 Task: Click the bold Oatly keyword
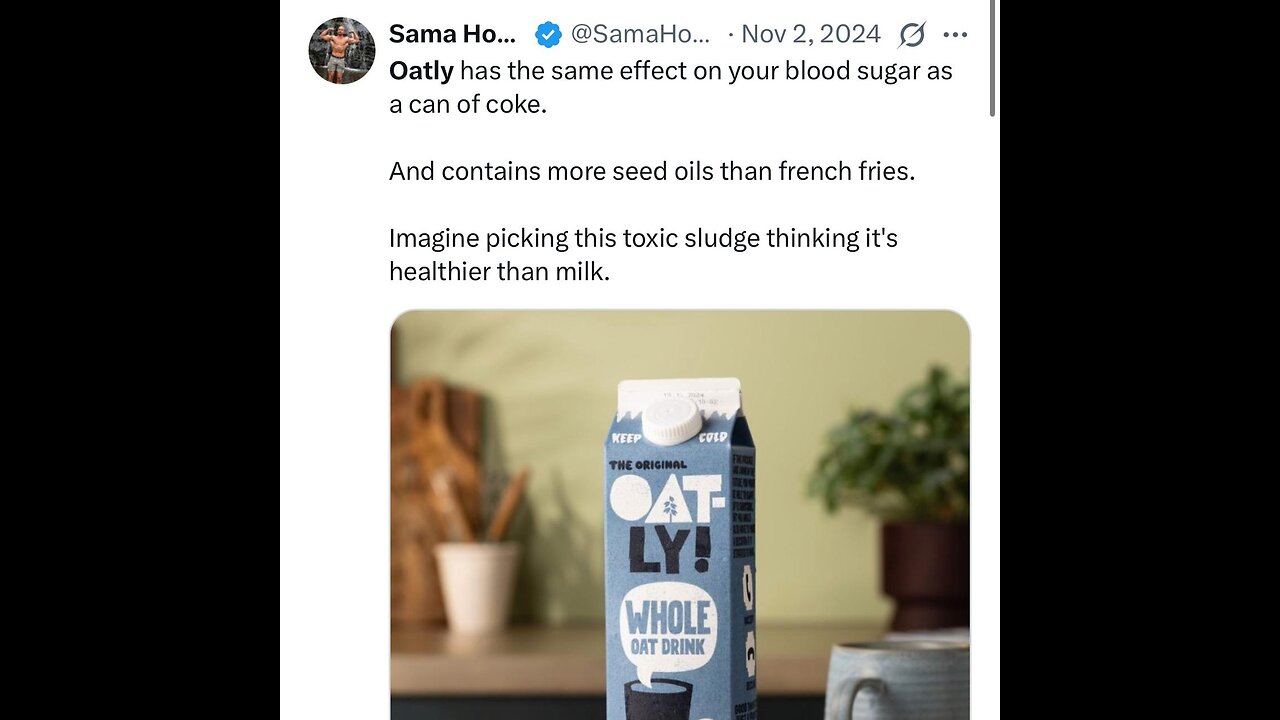click(x=421, y=71)
